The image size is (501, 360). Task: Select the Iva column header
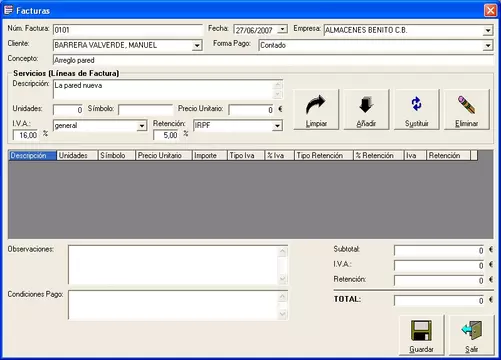point(415,156)
